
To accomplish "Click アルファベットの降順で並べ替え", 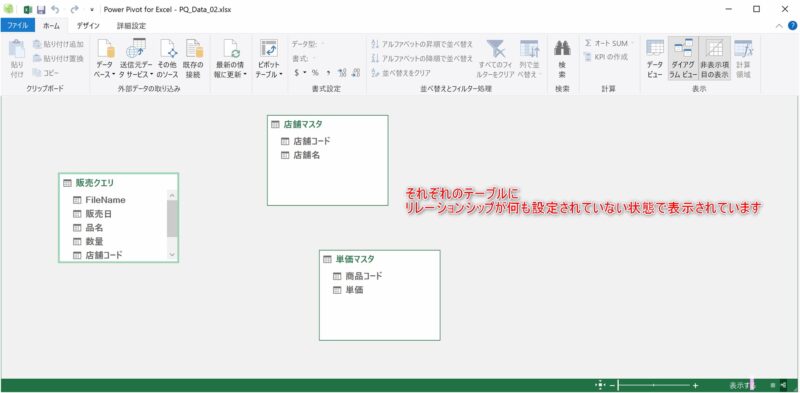I will 422,59.
